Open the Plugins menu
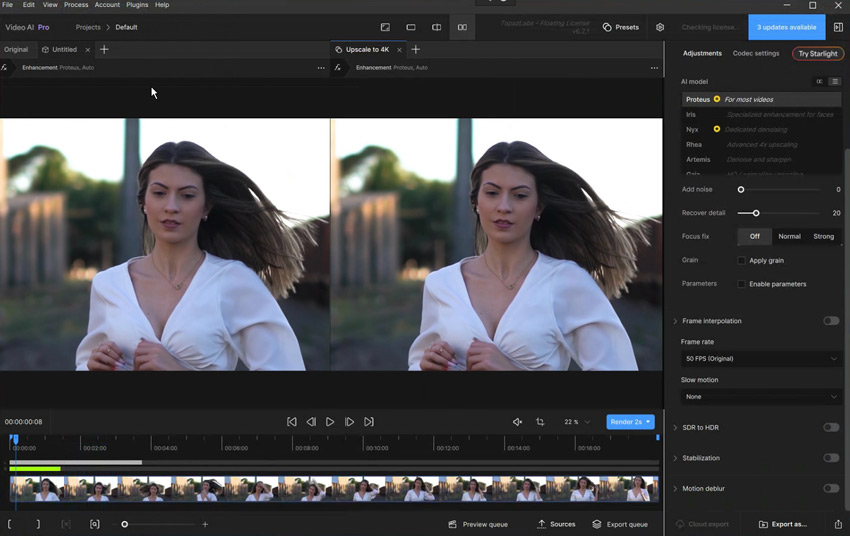 (137, 4)
